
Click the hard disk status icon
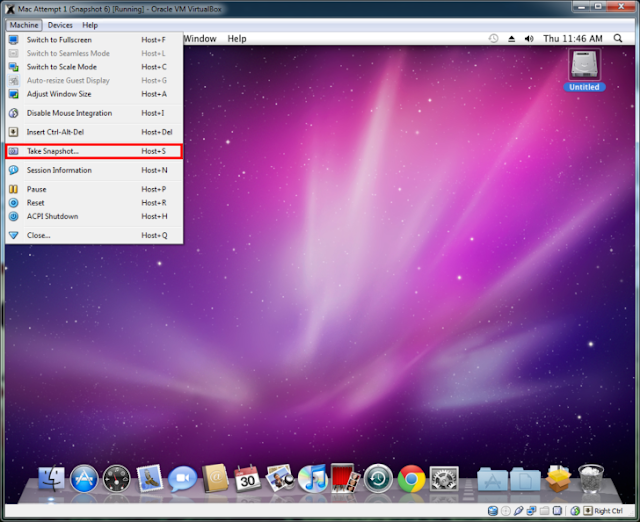[x=493, y=511]
